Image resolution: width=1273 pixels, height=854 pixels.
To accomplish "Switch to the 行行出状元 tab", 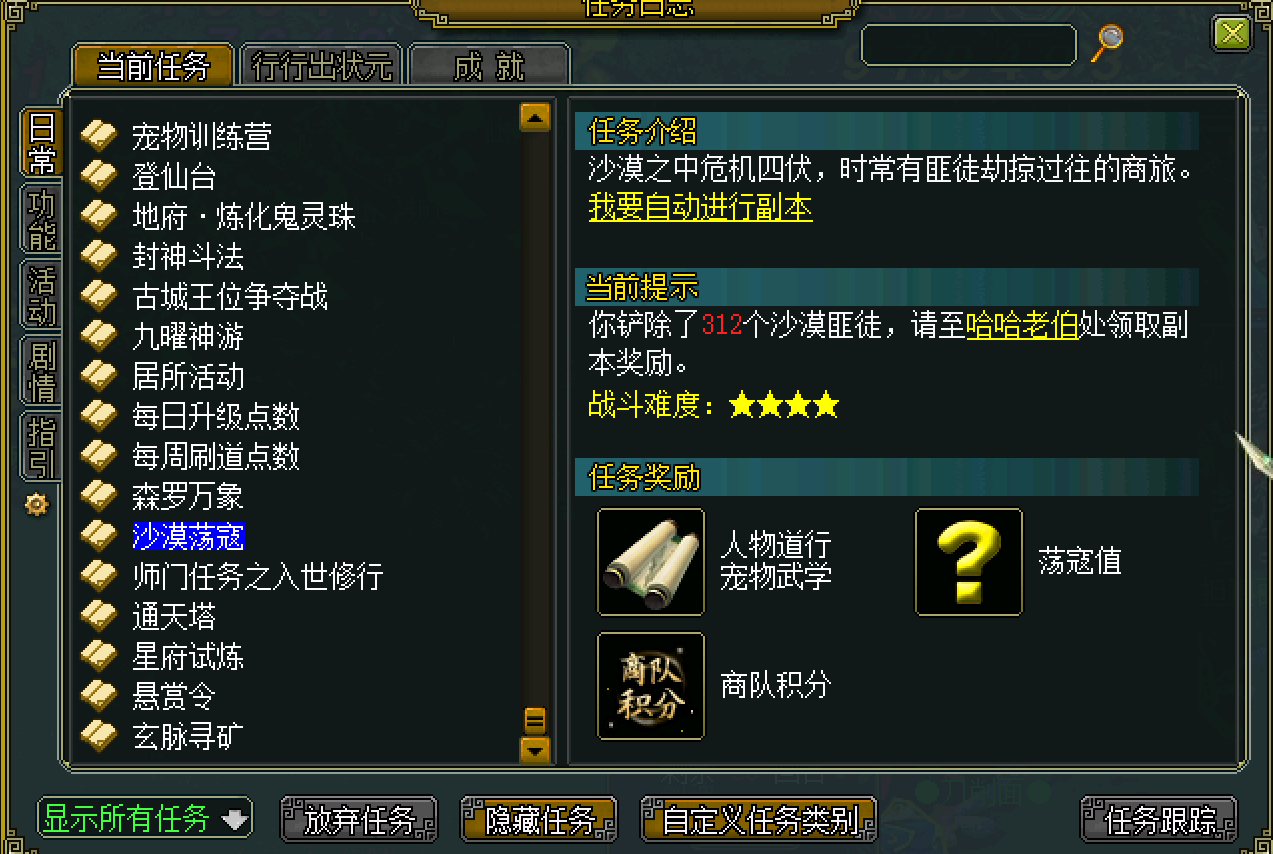I will point(322,66).
